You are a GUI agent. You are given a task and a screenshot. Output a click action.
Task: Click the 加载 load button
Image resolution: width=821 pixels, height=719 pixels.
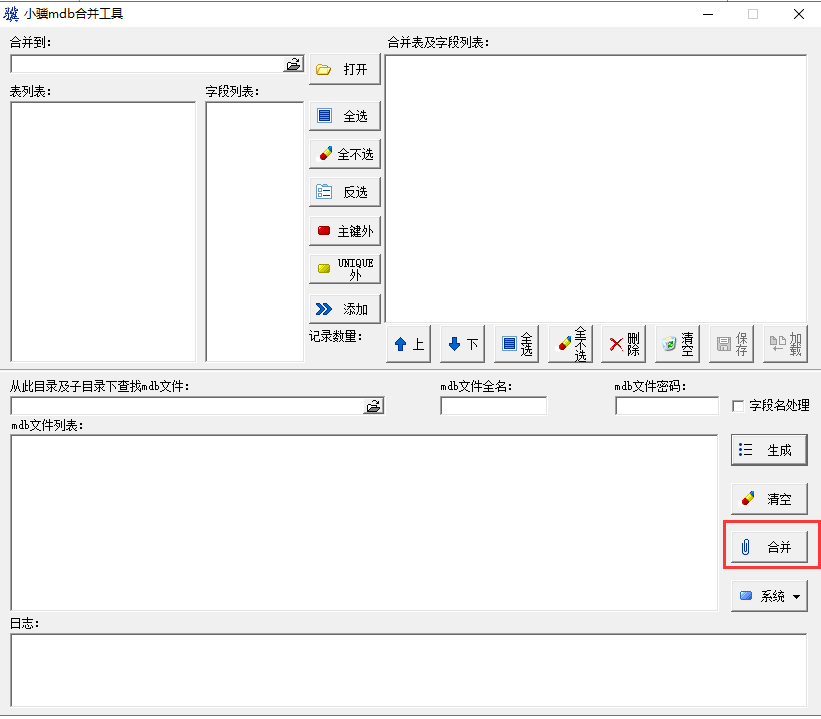click(x=785, y=344)
